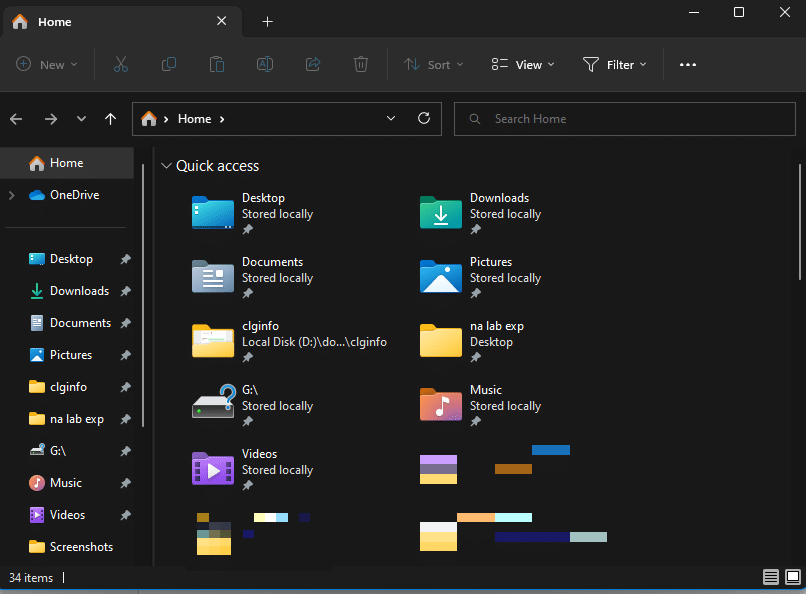
Task: Open the New dropdown menu
Action: [x=47, y=65]
